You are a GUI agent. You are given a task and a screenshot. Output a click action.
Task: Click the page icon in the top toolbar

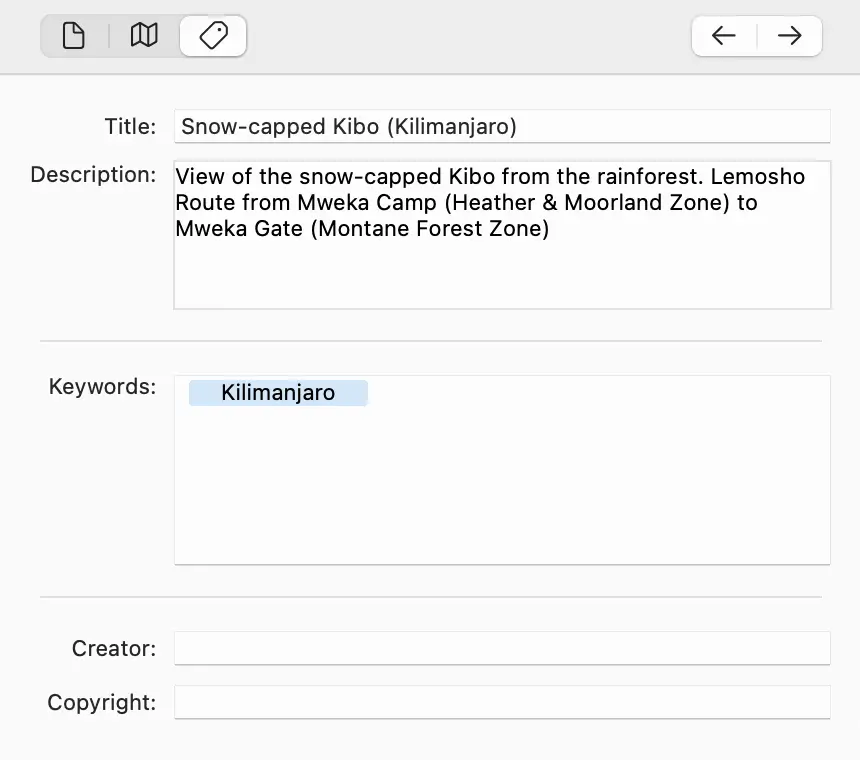72,35
